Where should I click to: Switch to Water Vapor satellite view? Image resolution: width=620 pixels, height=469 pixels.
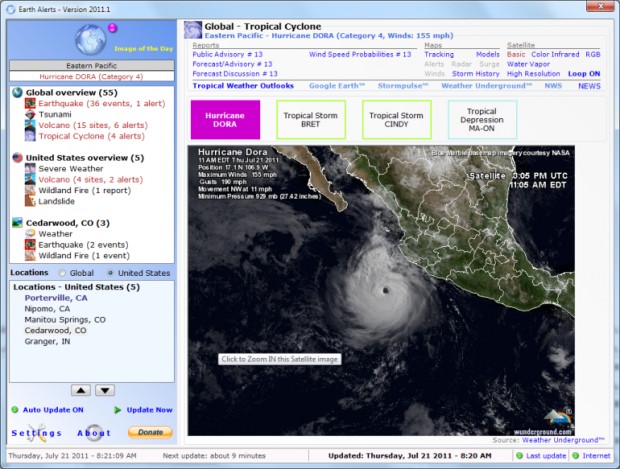click(528, 64)
